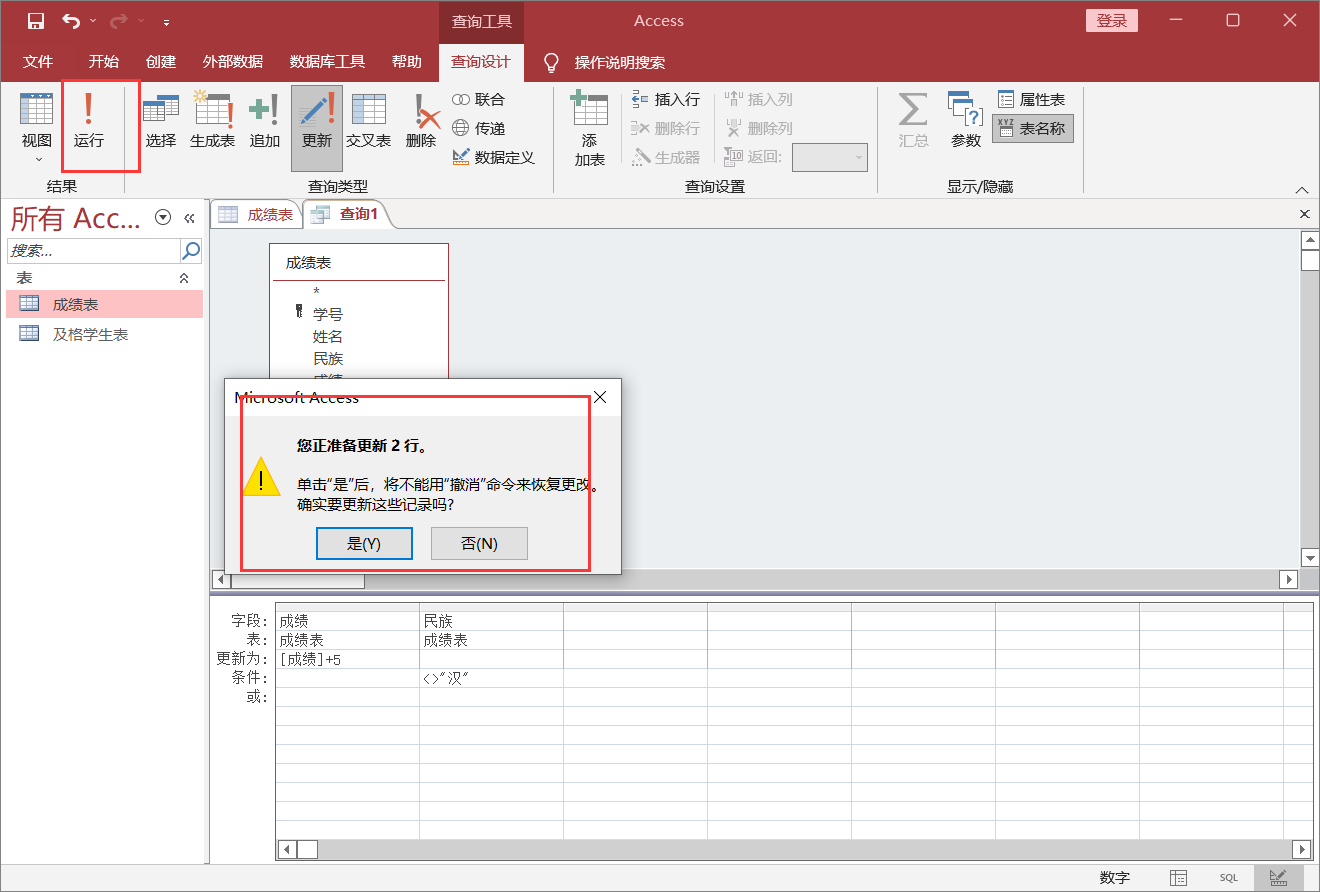
Task: Switch to 成绩表 document tab
Action: 256,214
